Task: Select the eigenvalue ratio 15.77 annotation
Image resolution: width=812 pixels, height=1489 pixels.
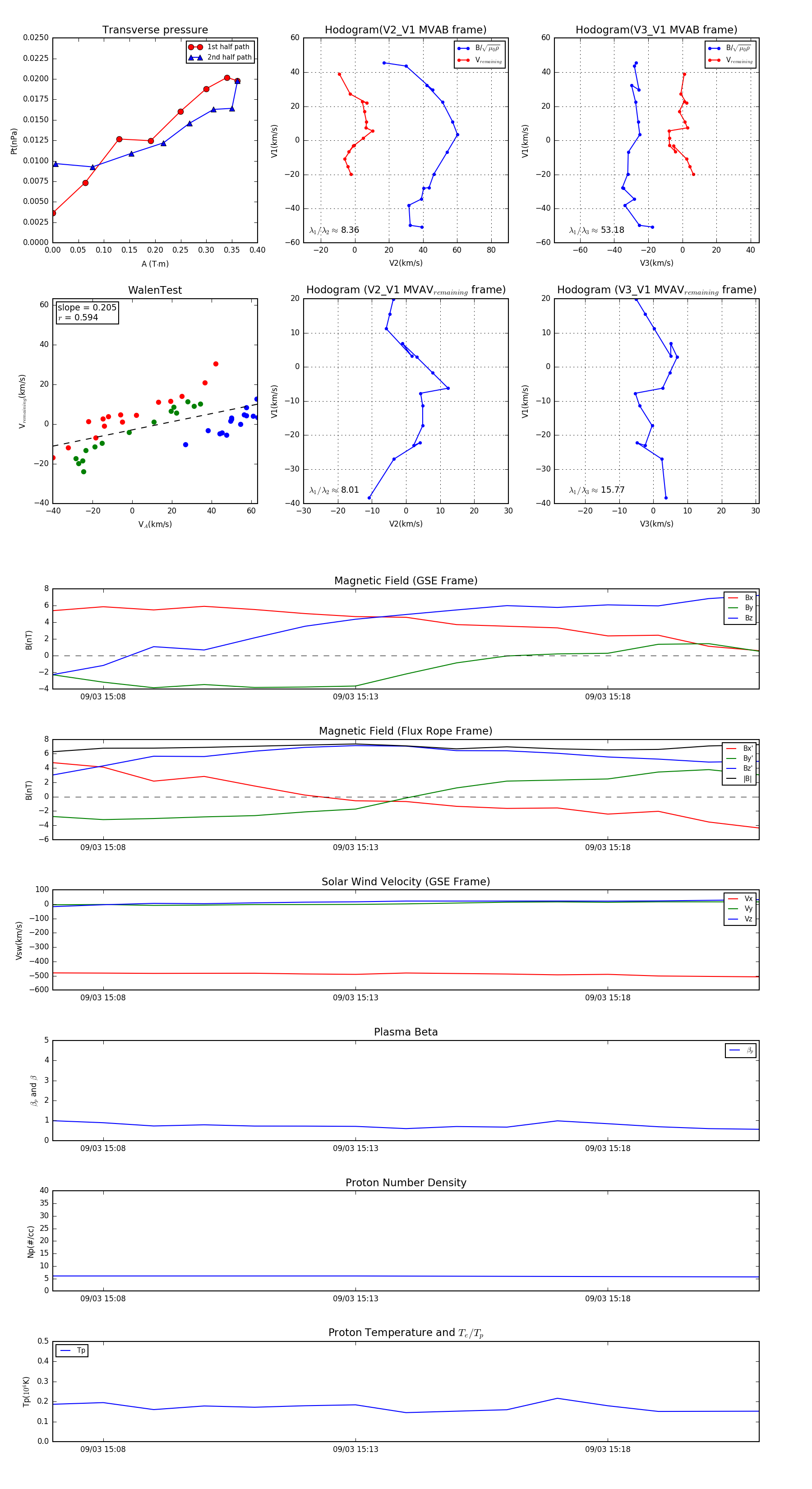Action: (596, 490)
